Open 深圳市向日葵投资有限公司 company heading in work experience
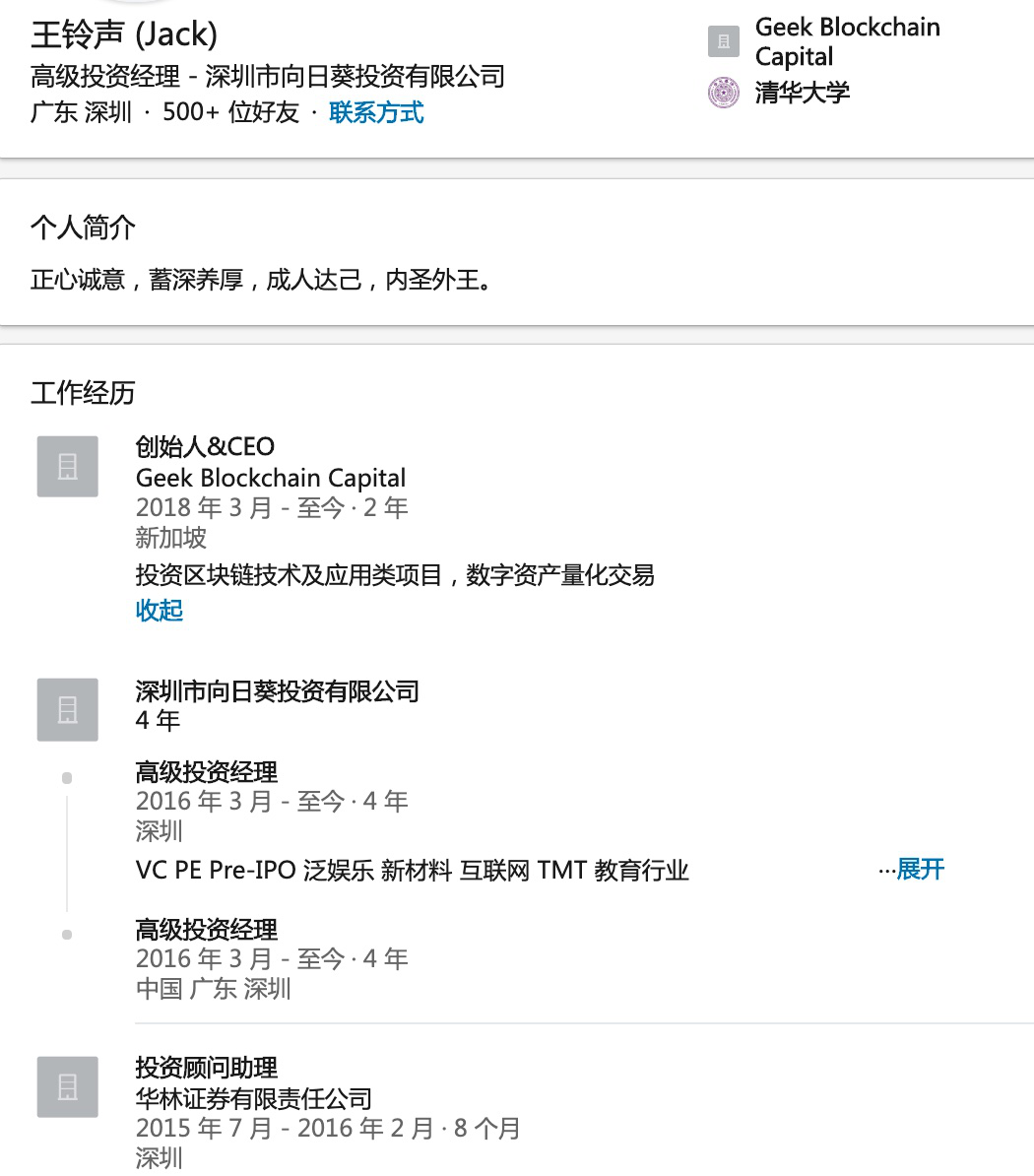Viewport: 1034px width, 1176px height. pyautogui.click(x=277, y=691)
